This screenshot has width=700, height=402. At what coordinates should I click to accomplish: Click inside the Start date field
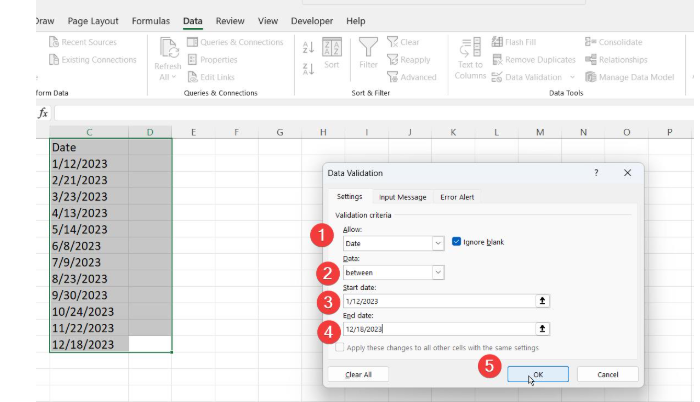point(439,301)
